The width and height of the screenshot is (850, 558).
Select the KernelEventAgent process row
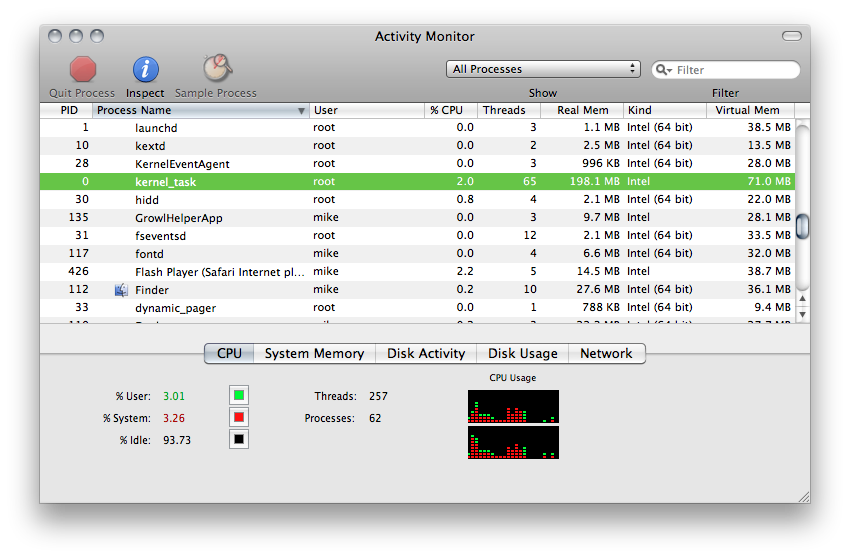(417, 163)
